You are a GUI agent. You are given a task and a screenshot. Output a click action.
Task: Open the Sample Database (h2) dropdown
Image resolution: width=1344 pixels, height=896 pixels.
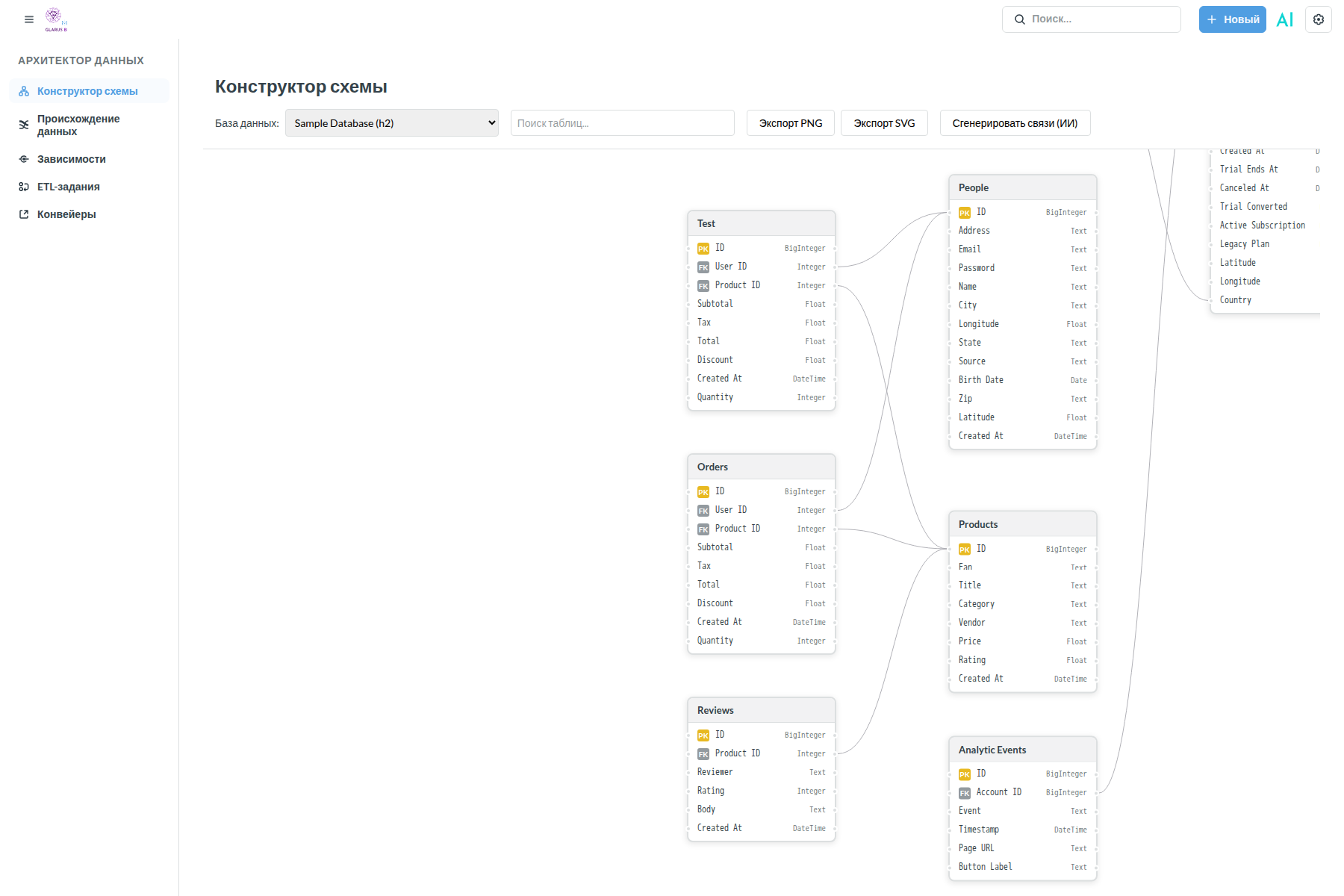(392, 123)
